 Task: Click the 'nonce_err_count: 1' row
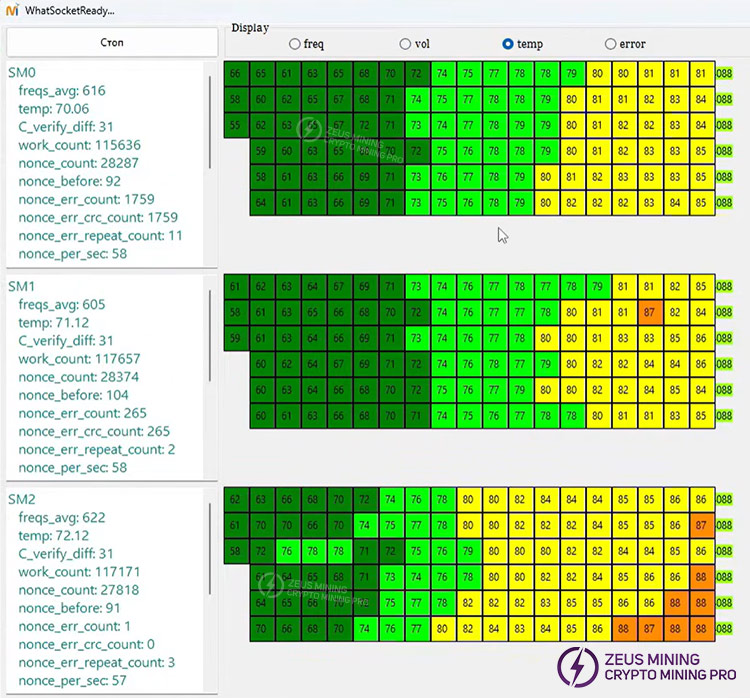pyautogui.click(x=74, y=627)
